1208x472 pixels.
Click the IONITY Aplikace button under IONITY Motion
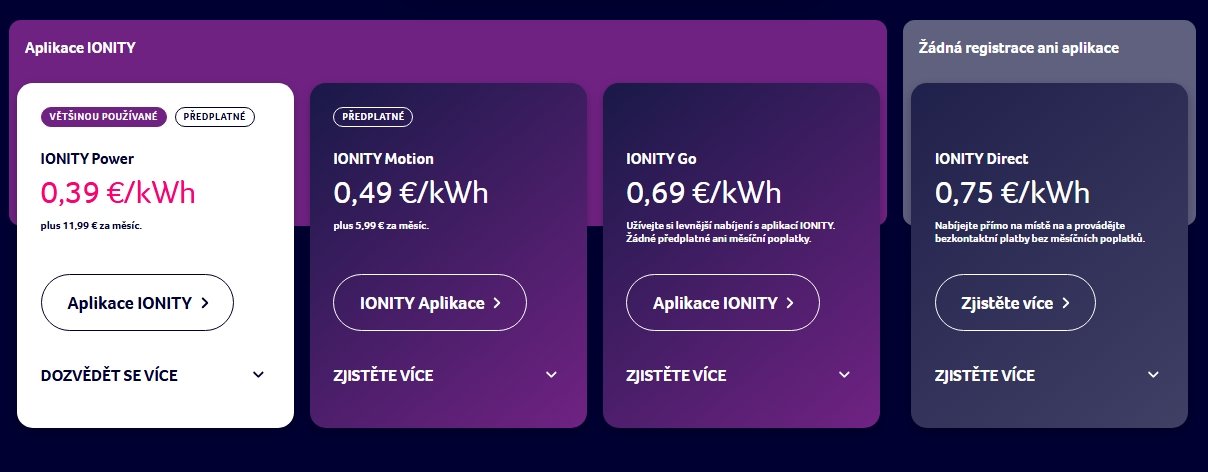point(430,302)
